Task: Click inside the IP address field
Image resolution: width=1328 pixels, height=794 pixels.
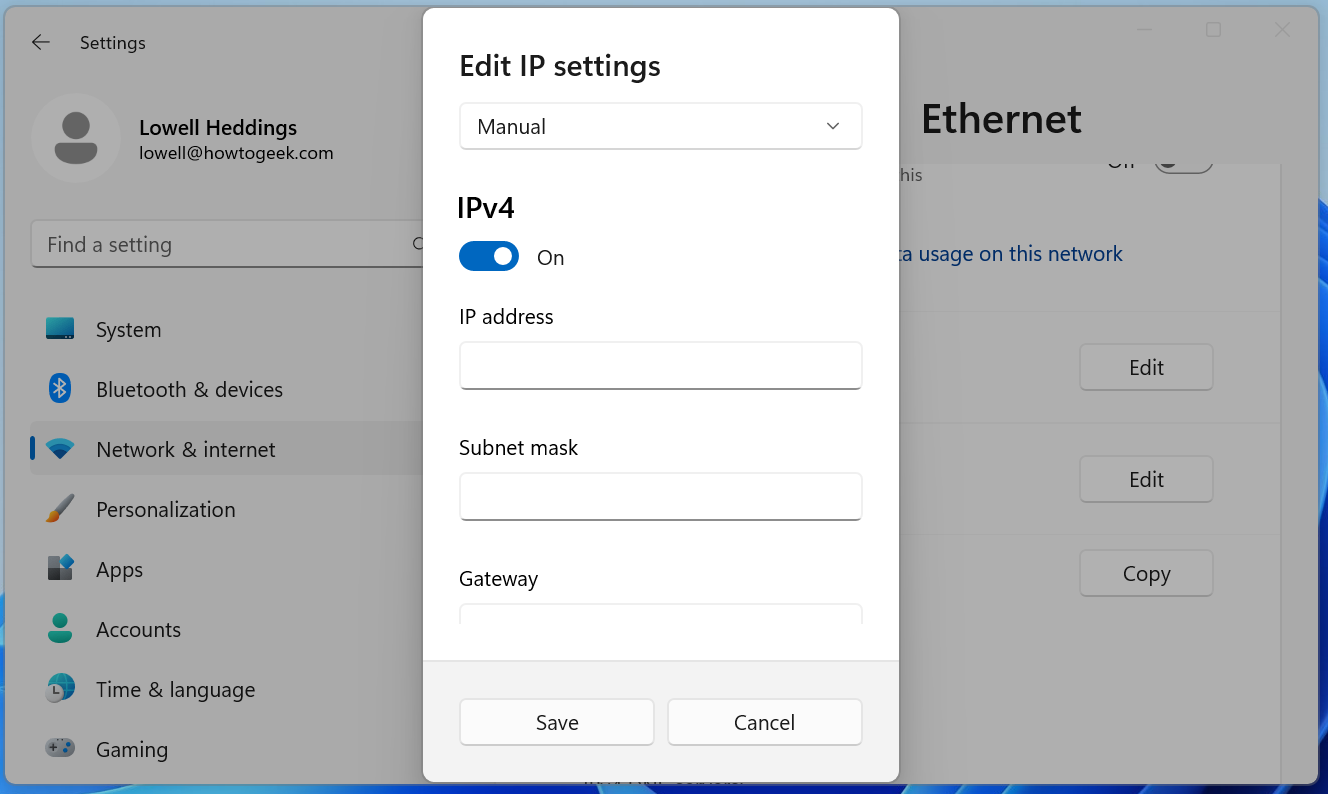Action: point(660,366)
